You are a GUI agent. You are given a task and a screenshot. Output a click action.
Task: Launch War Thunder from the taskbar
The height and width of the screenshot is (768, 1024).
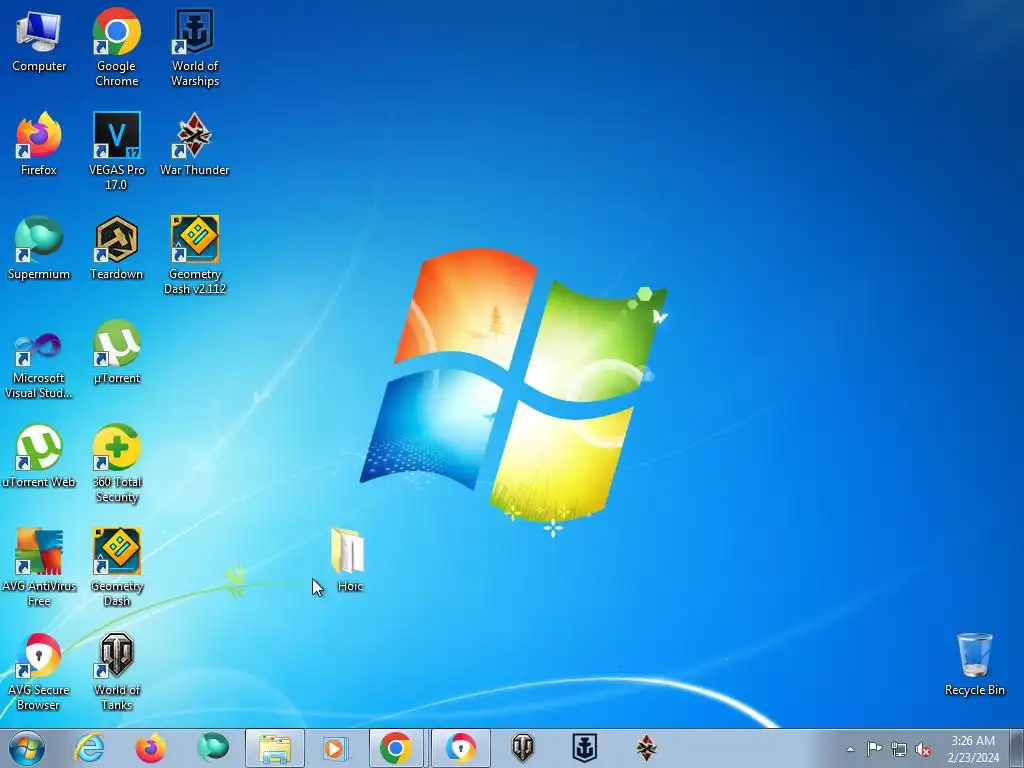[x=647, y=748]
